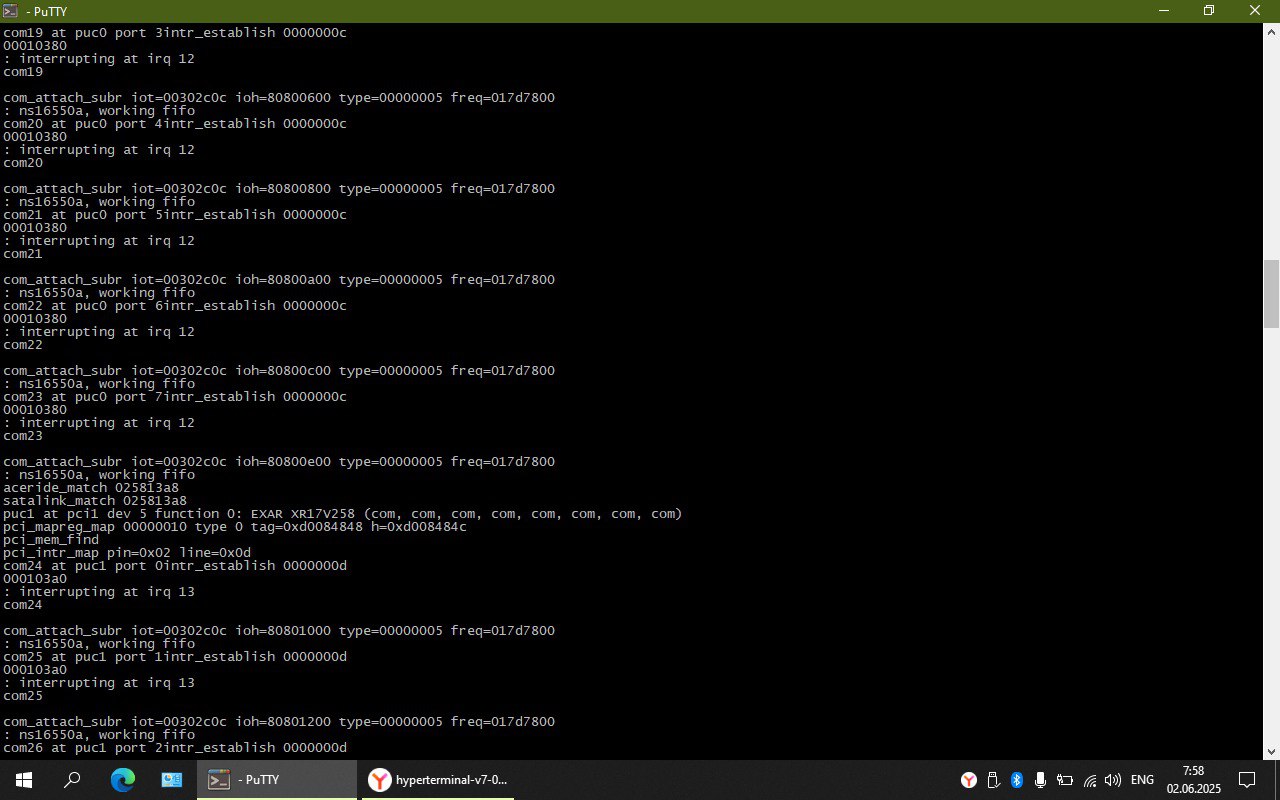
Task: Click the terminal scrollbar thumb
Action: [x=1272, y=293]
